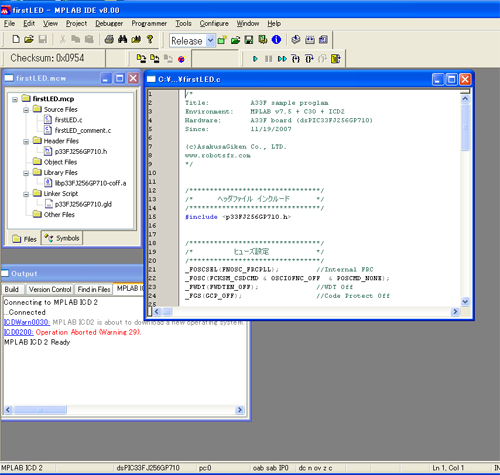Collapse the Library Files folder
The width and height of the screenshot is (500, 475).
pyautogui.click(x=26, y=173)
